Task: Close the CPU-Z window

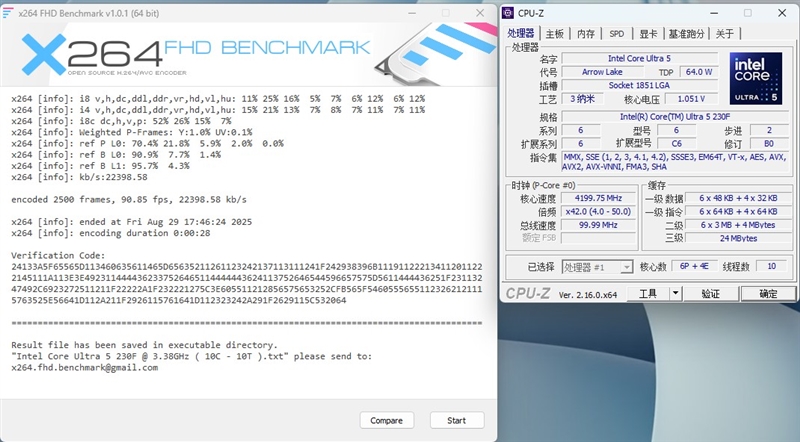Action: point(781,13)
